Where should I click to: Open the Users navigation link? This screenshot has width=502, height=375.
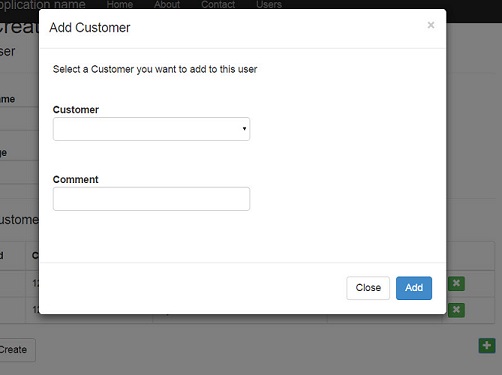coord(269,4)
